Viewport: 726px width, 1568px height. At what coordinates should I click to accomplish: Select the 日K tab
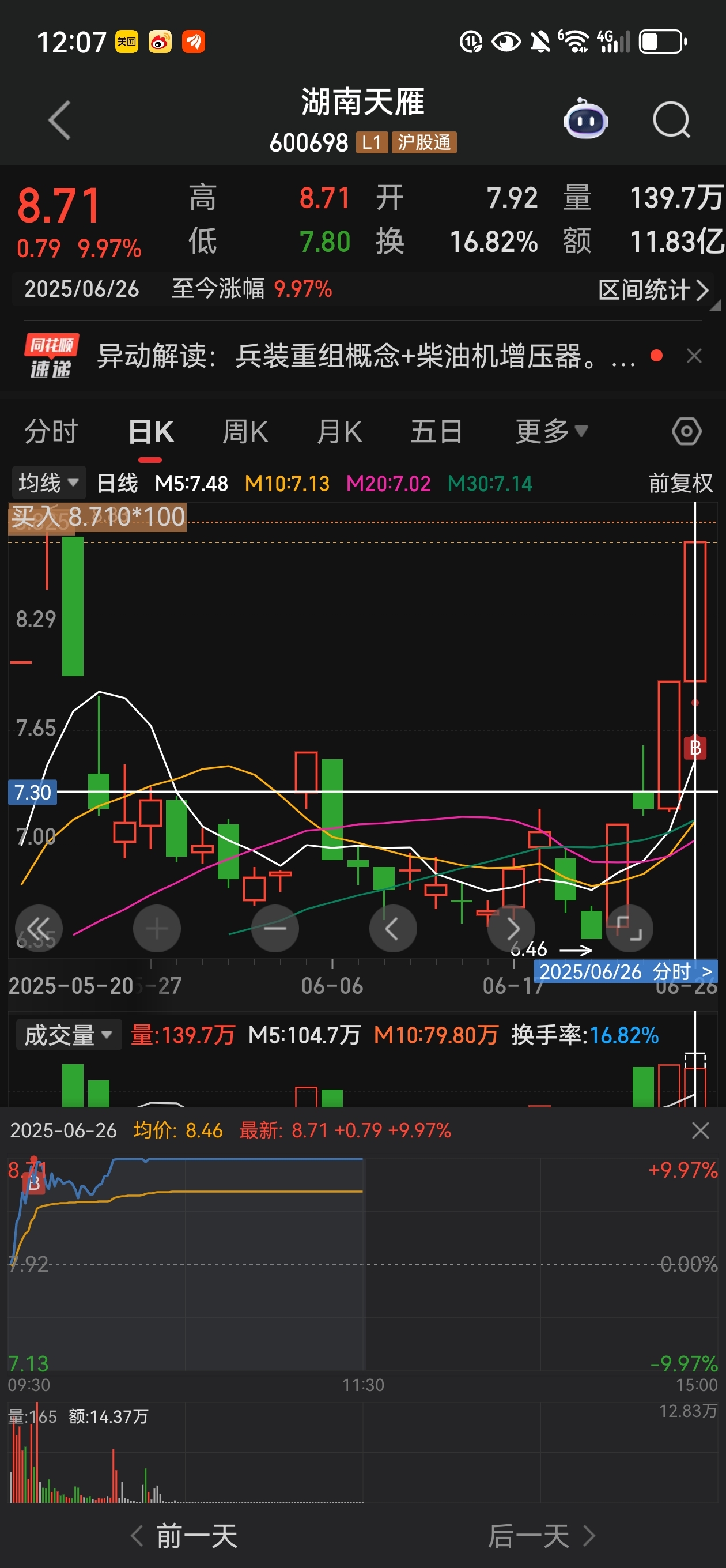coord(151,432)
